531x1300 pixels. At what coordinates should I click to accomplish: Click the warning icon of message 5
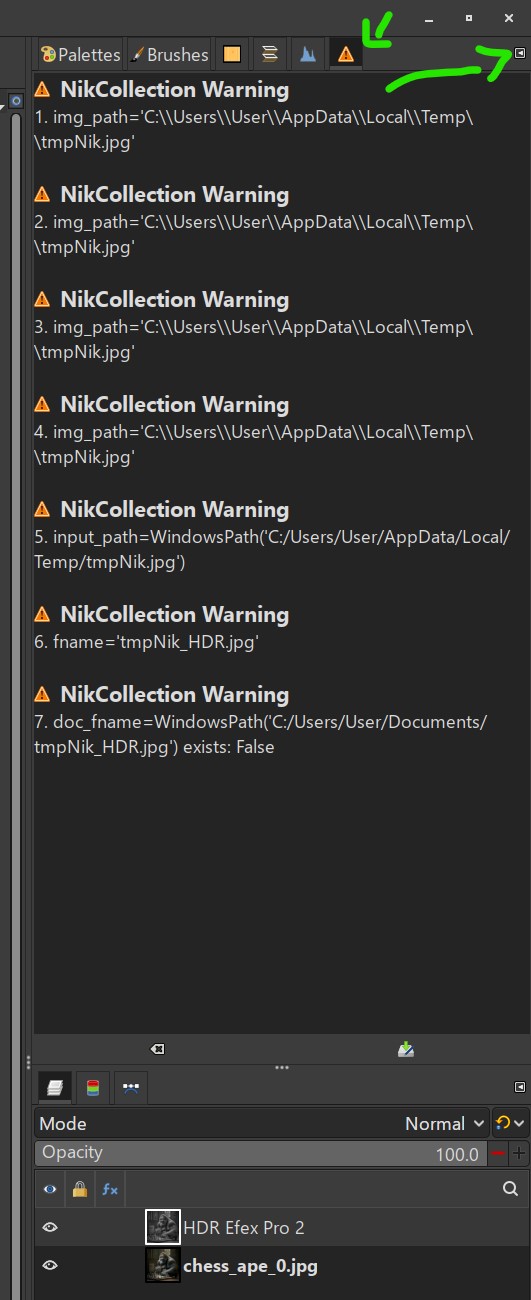[42, 509]
